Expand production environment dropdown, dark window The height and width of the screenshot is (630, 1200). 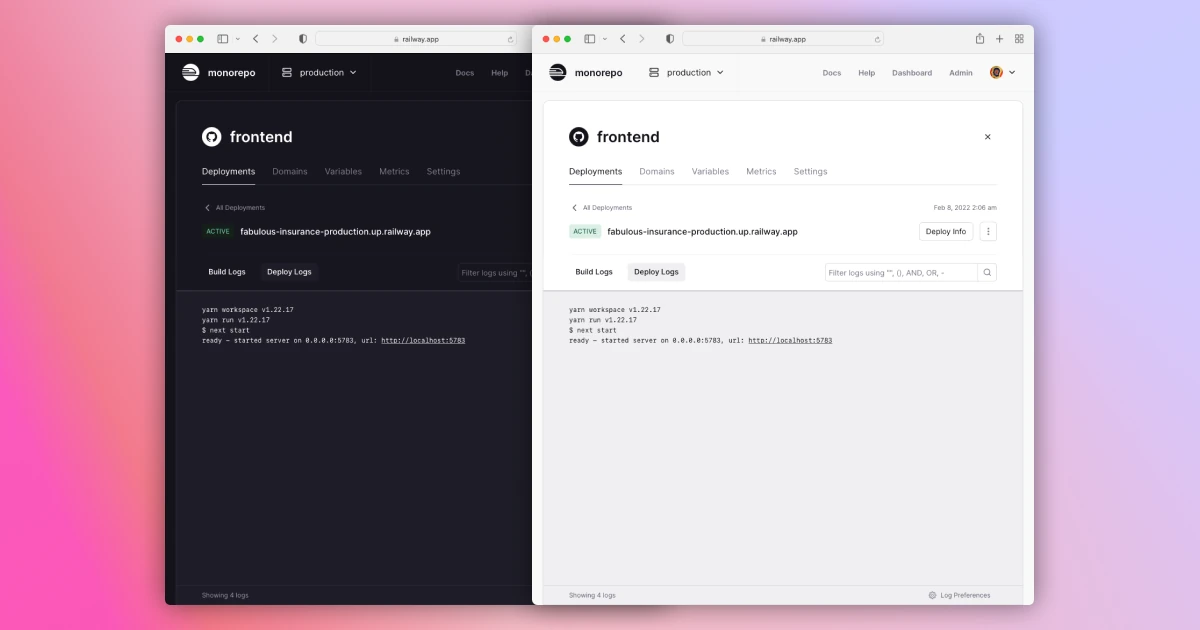[319, 72]
